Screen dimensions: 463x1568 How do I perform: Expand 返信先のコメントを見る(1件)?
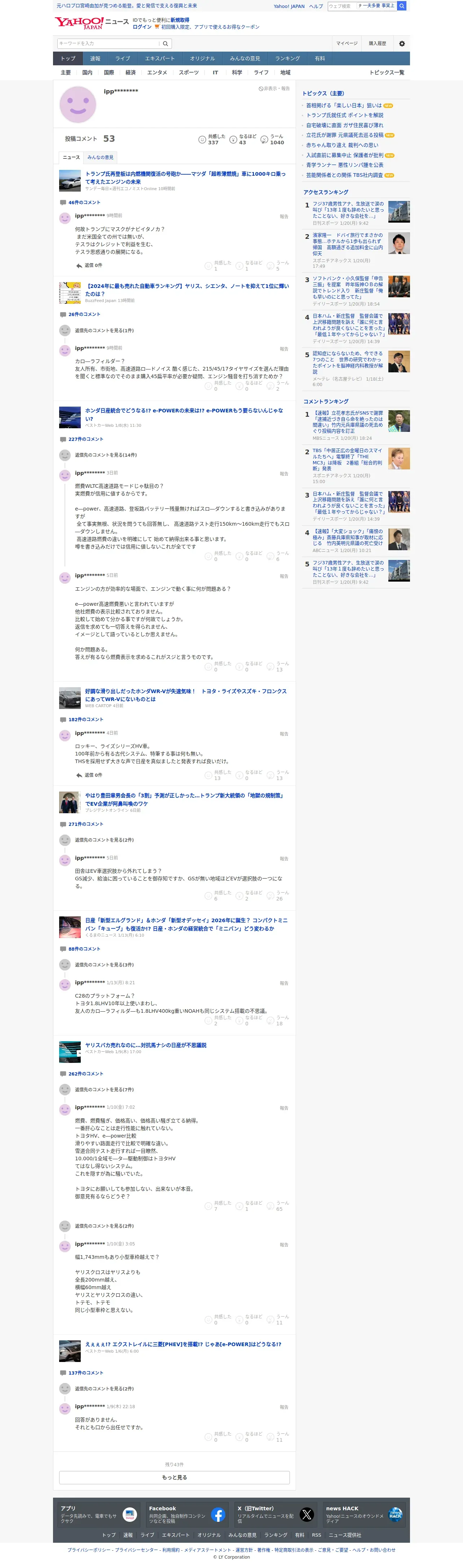pos(104,330)
